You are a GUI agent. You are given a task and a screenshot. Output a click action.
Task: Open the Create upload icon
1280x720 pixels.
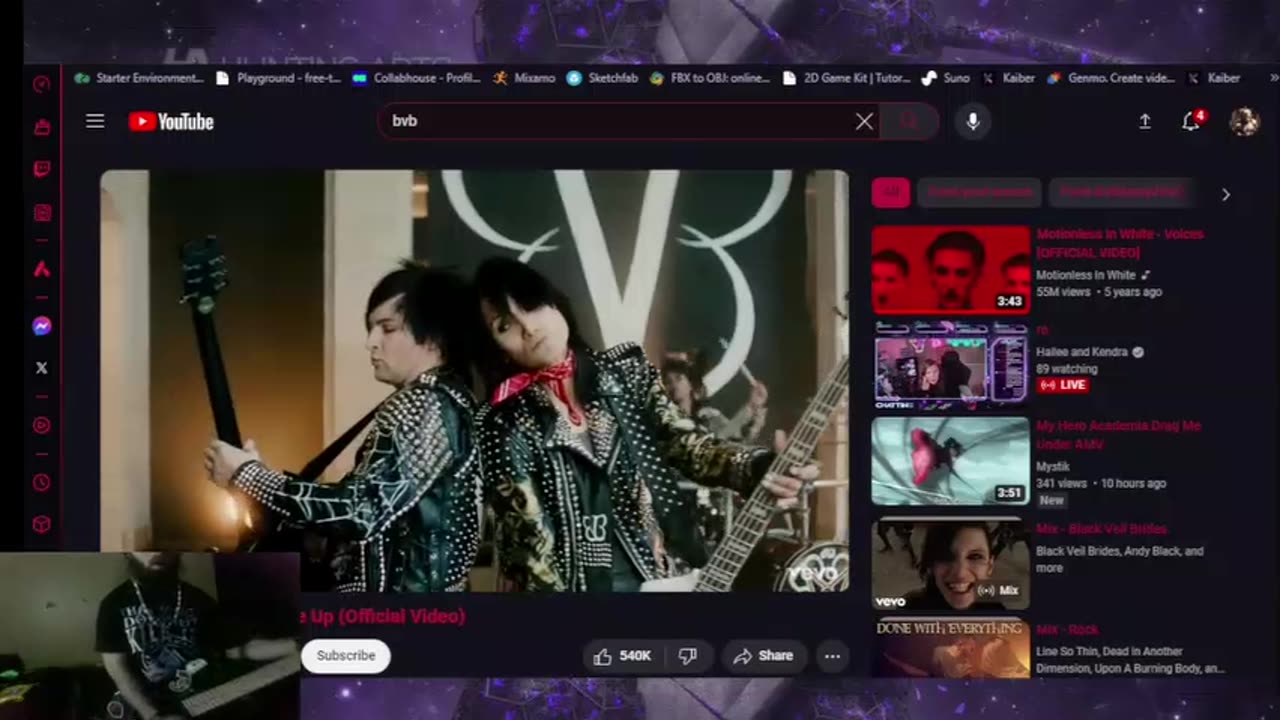coord(1145,121)
